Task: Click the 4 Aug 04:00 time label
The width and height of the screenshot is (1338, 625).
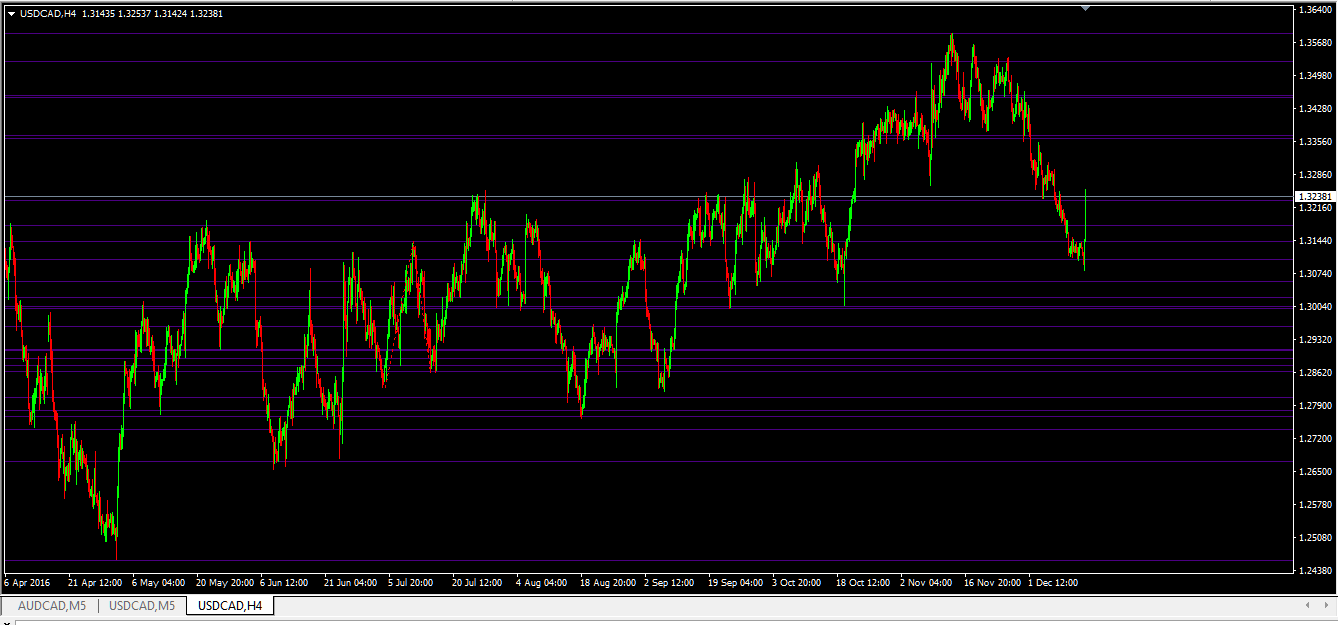Action: (543, 582)
